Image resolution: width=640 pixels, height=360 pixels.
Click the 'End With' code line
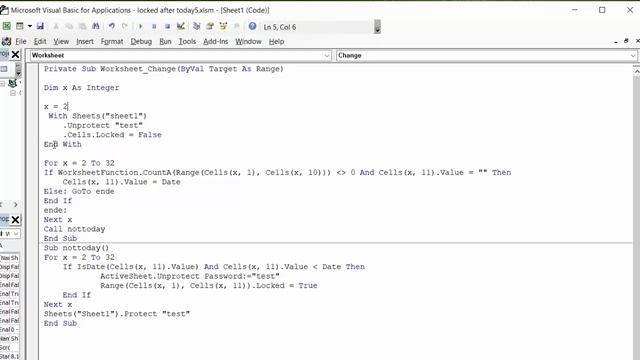point(63,144)
